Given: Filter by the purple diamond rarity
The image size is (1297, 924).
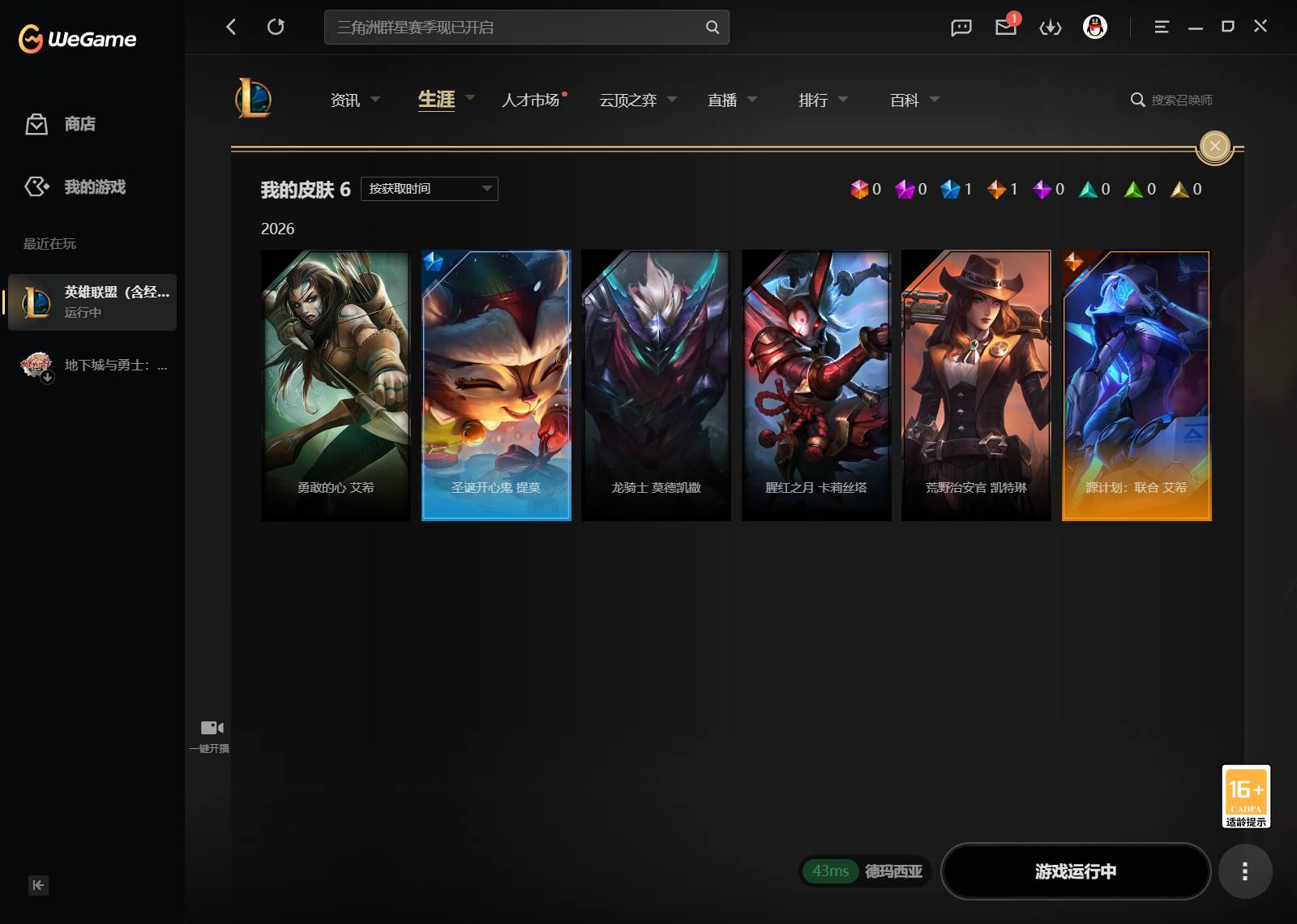Looking at the screenshot, I should pos(1042,190).
